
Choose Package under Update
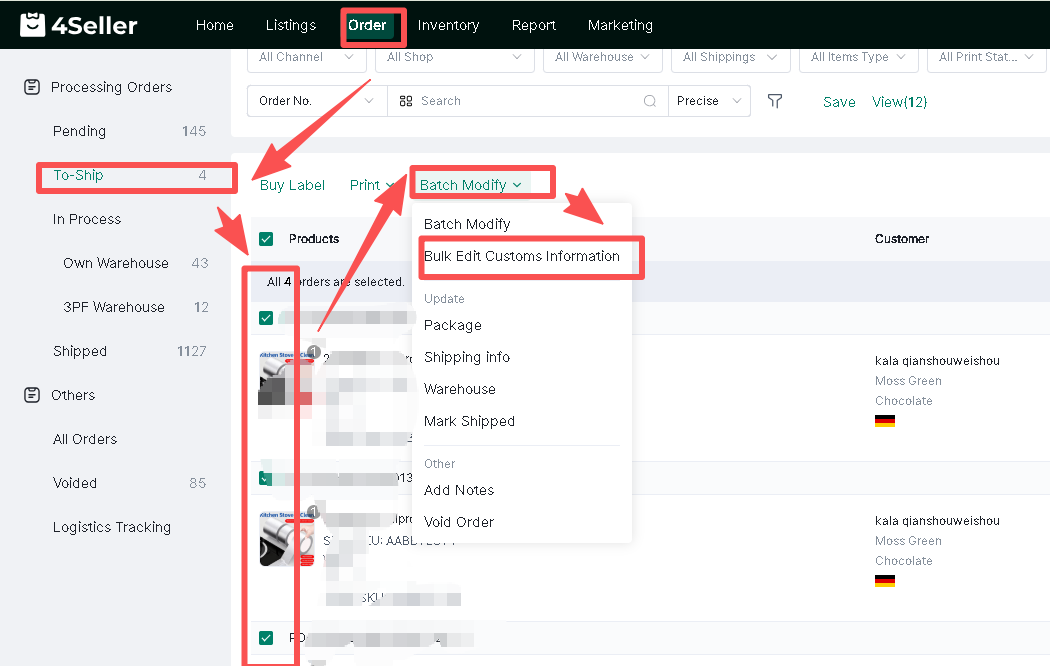click(453, 325)
